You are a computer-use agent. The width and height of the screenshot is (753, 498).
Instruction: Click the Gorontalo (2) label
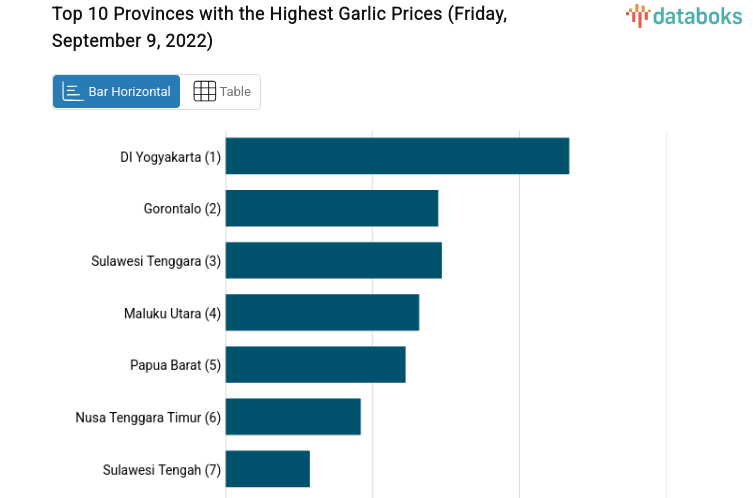pyautogui.click(x=182, y=209)
